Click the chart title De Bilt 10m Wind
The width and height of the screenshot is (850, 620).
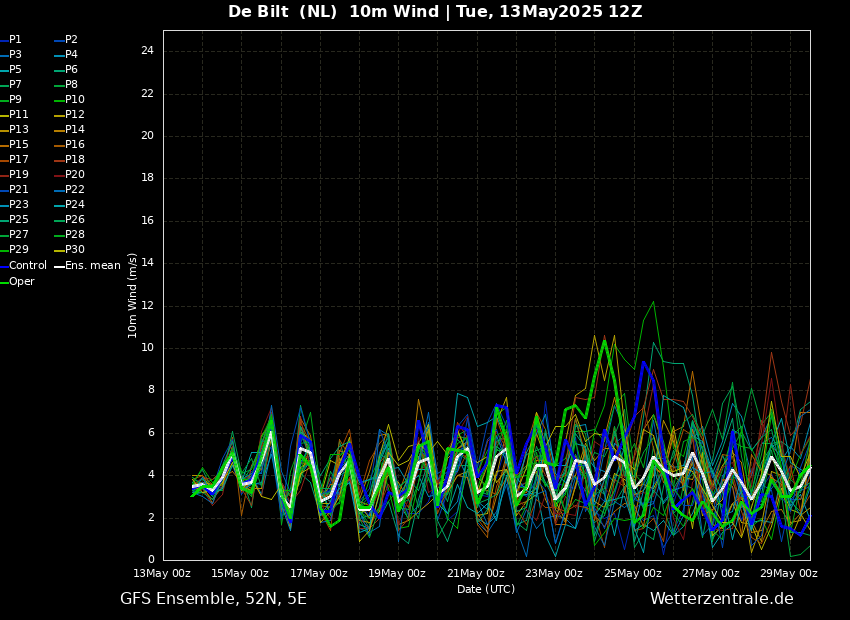click(x=435, y=12)
